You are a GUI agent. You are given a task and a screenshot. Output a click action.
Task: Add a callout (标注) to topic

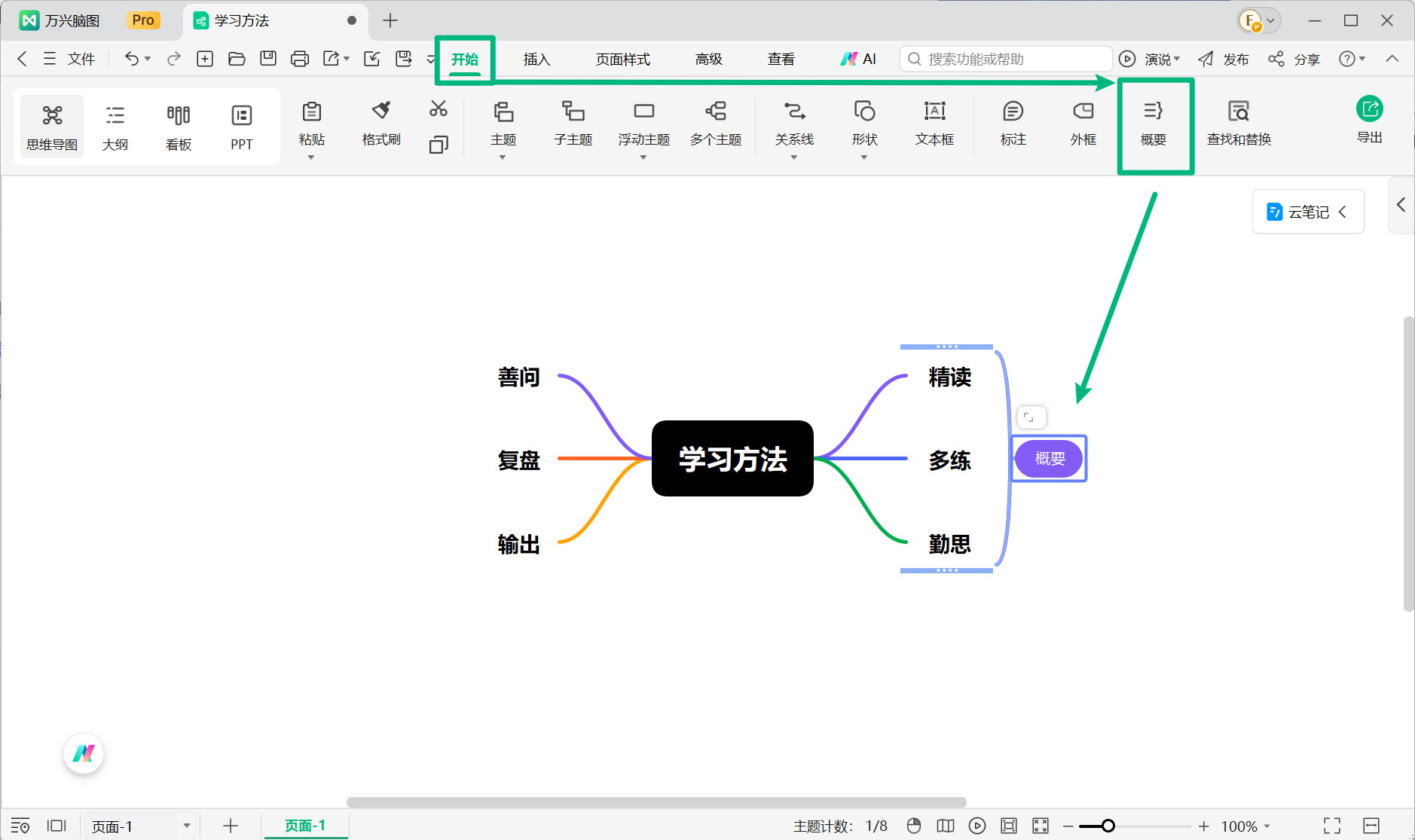click(x=1013, y=124)
